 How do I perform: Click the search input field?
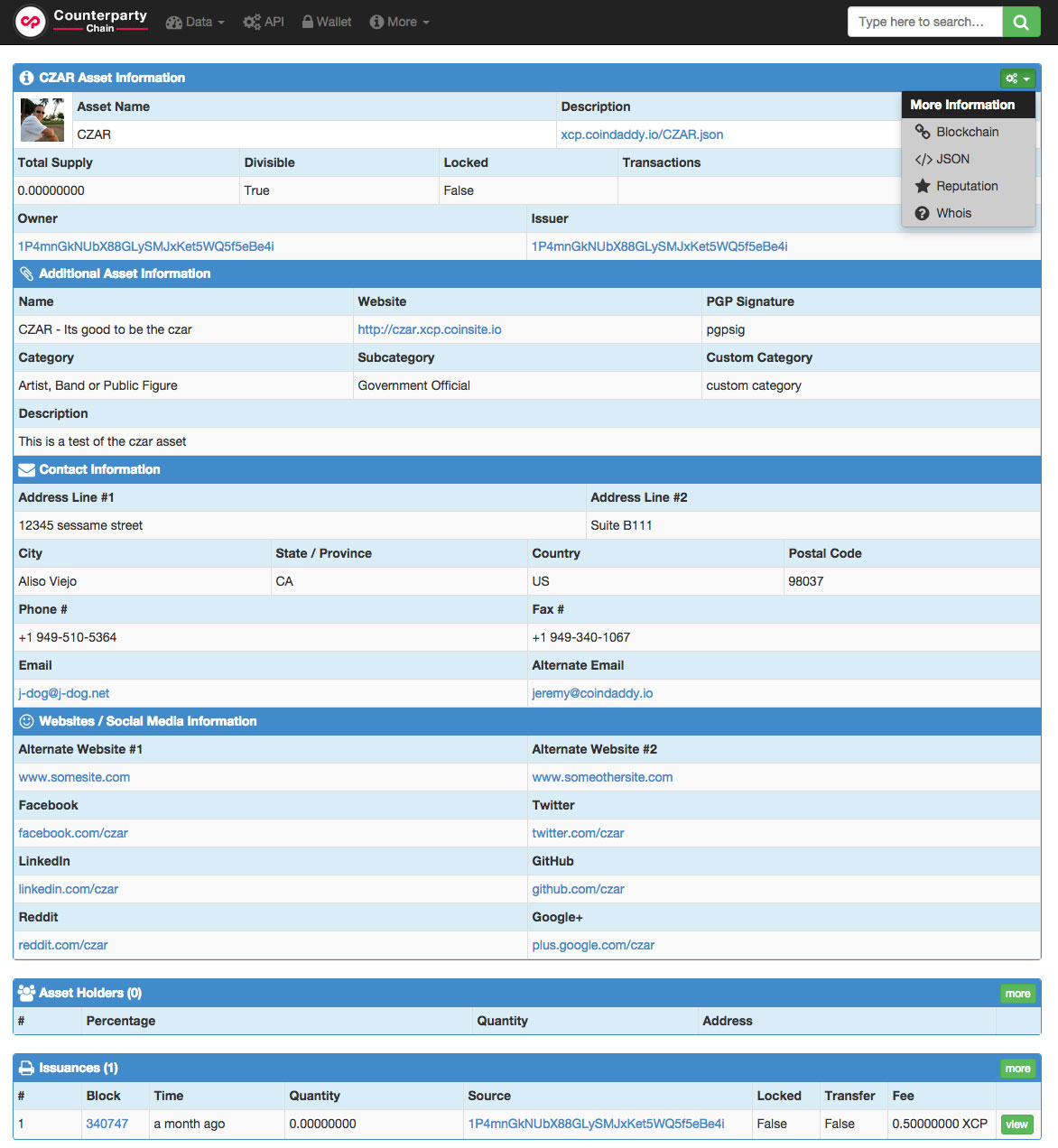coord(924,22)
